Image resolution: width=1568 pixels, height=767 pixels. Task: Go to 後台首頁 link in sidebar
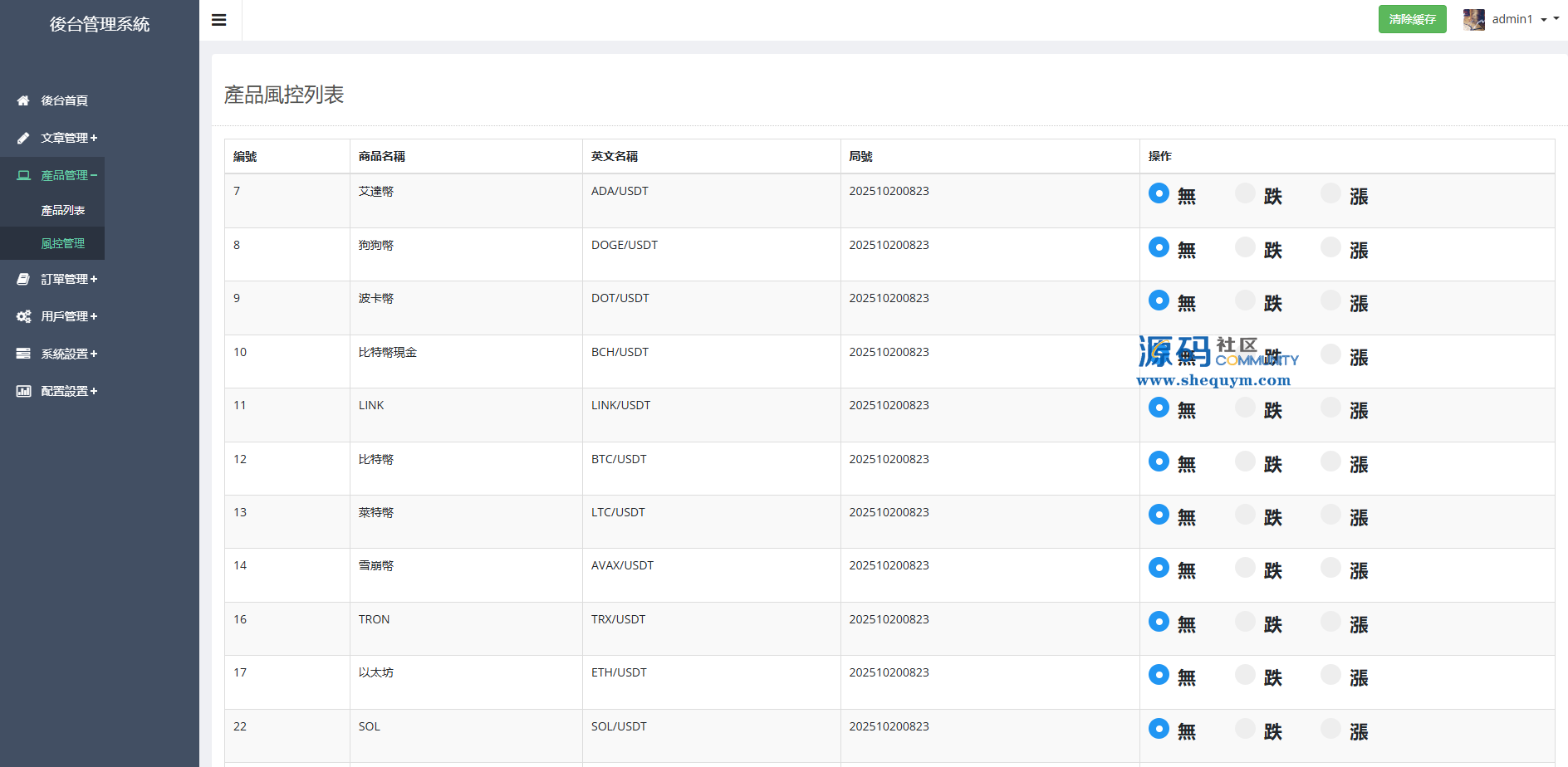point(64,100)
